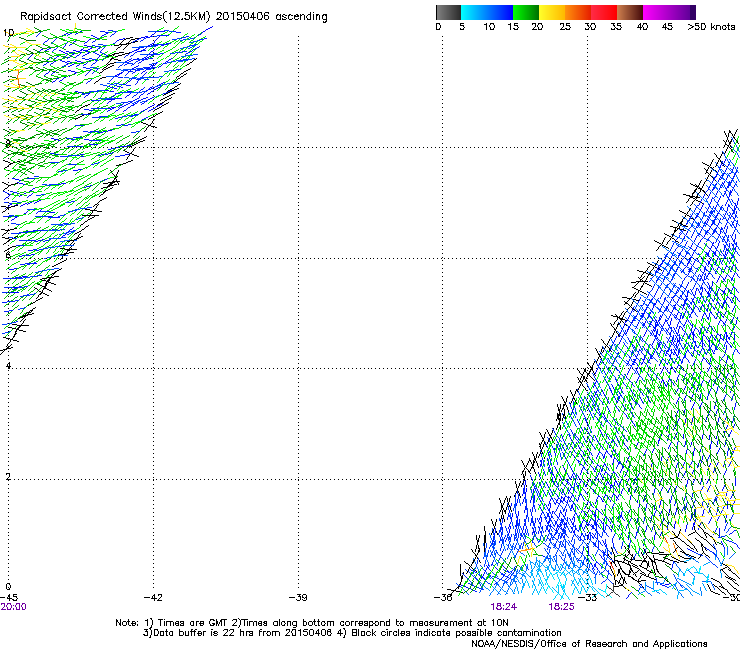
Task: Click the cyan-blue 5-15 knots color band
Action: pos(487,12)
